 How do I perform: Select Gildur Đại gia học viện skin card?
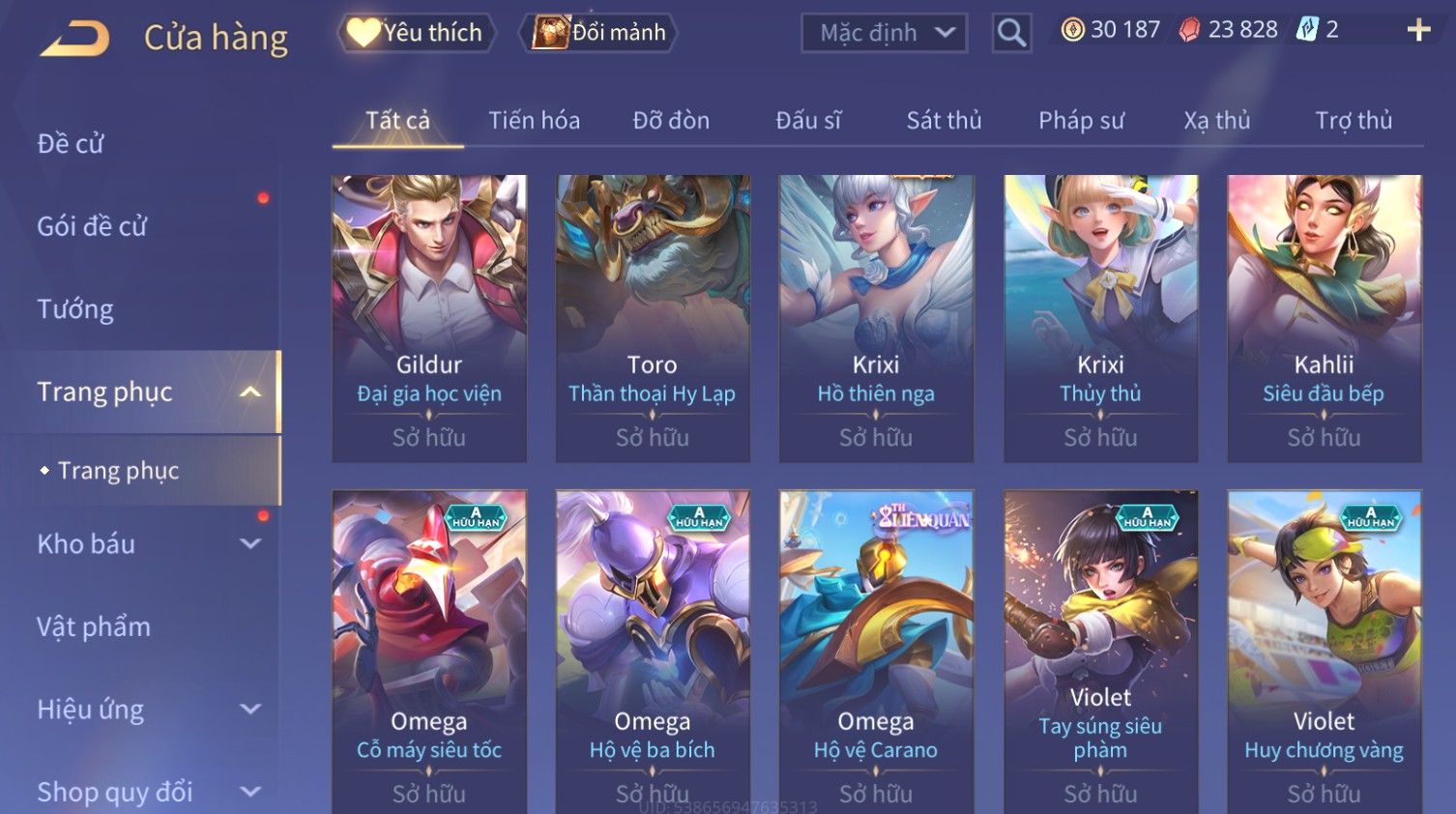(x=429, y=318)
